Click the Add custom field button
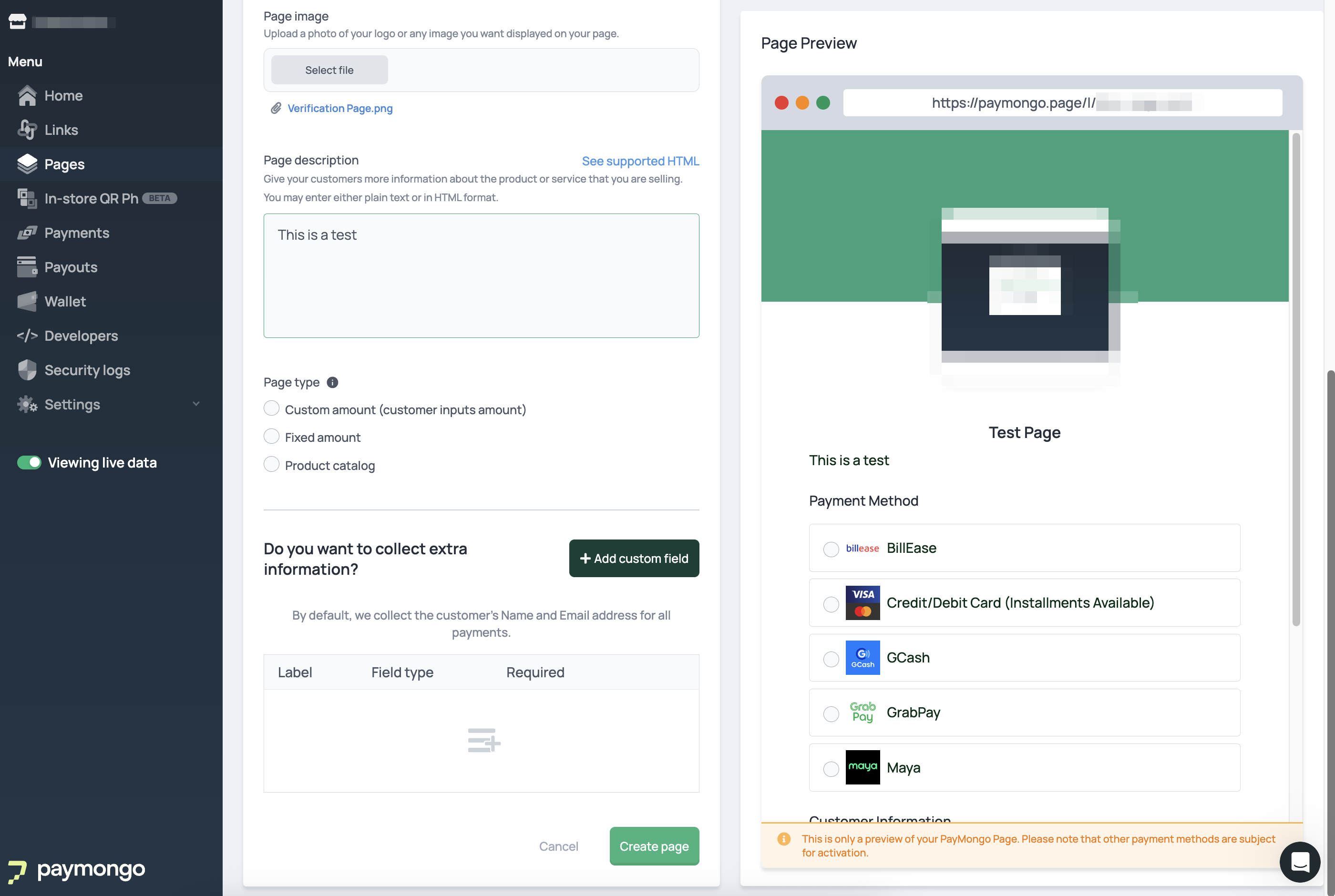This screenshot has width=1335, height=896. (x=634, y=558)
